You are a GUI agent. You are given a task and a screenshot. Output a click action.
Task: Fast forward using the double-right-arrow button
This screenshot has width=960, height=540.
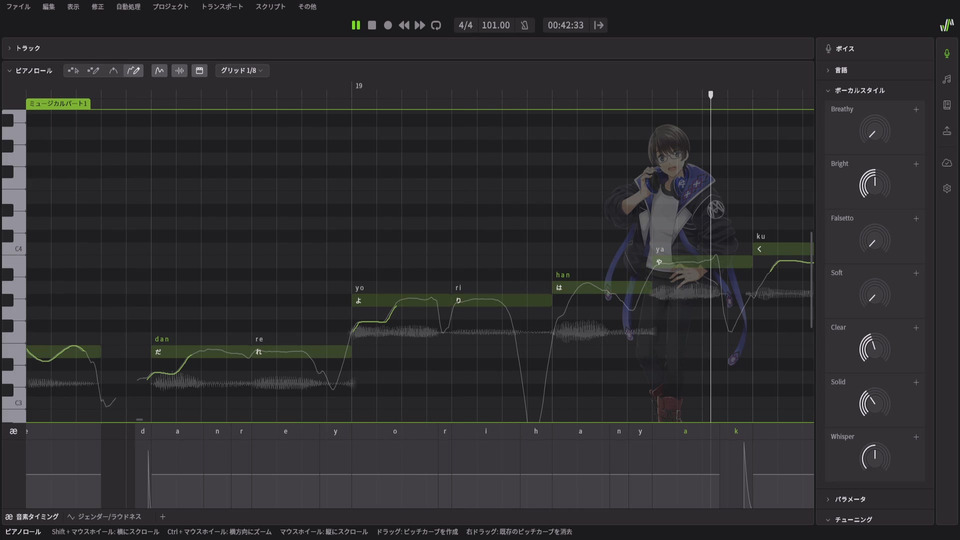[420, 25]
